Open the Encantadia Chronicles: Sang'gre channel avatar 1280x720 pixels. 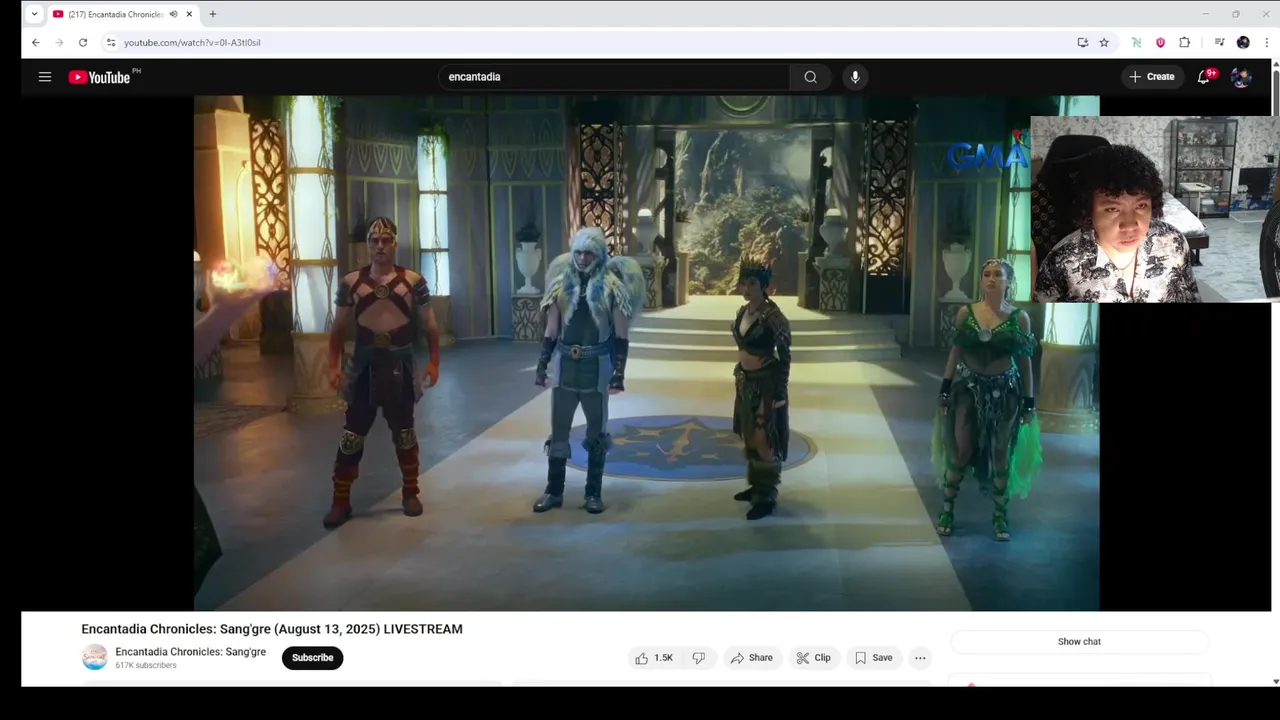tap(94, 657)
